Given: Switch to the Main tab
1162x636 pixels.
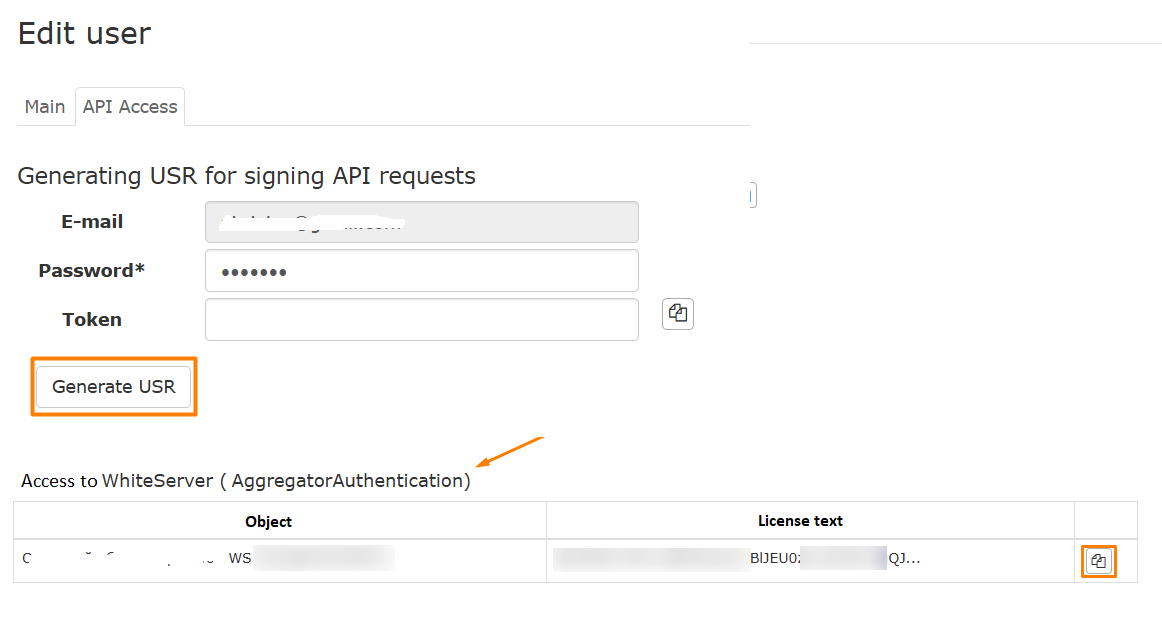Looking at the screenshot, I should click(45, 107).
